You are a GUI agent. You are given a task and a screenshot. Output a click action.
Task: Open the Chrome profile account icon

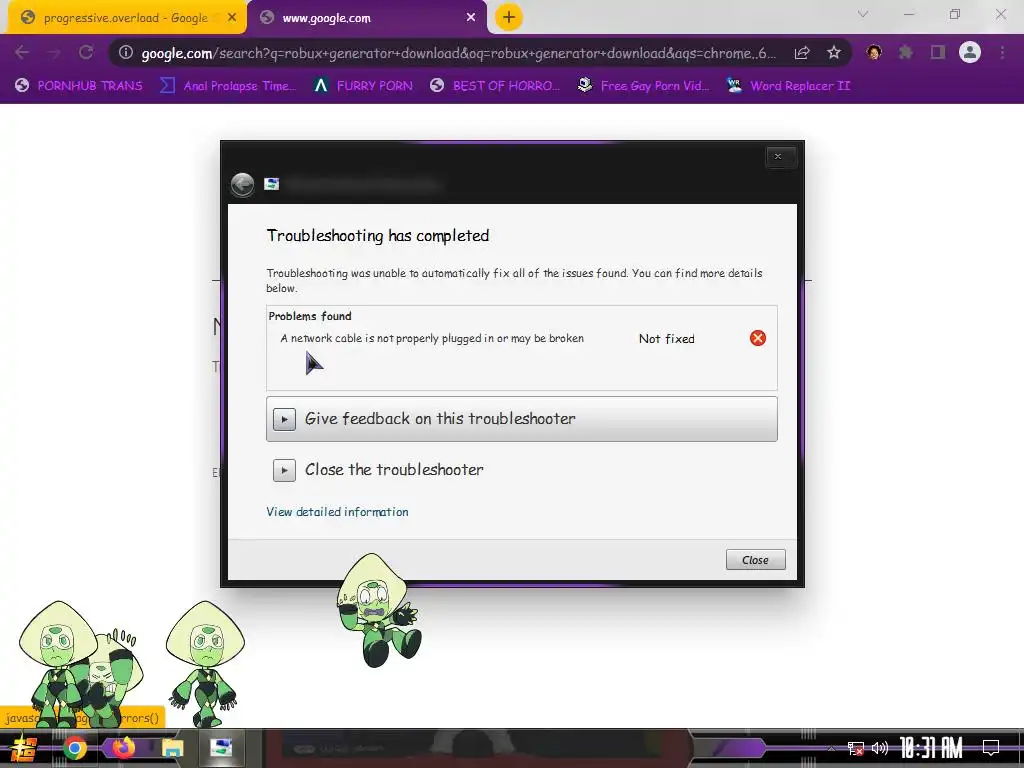tap(970, 53)
